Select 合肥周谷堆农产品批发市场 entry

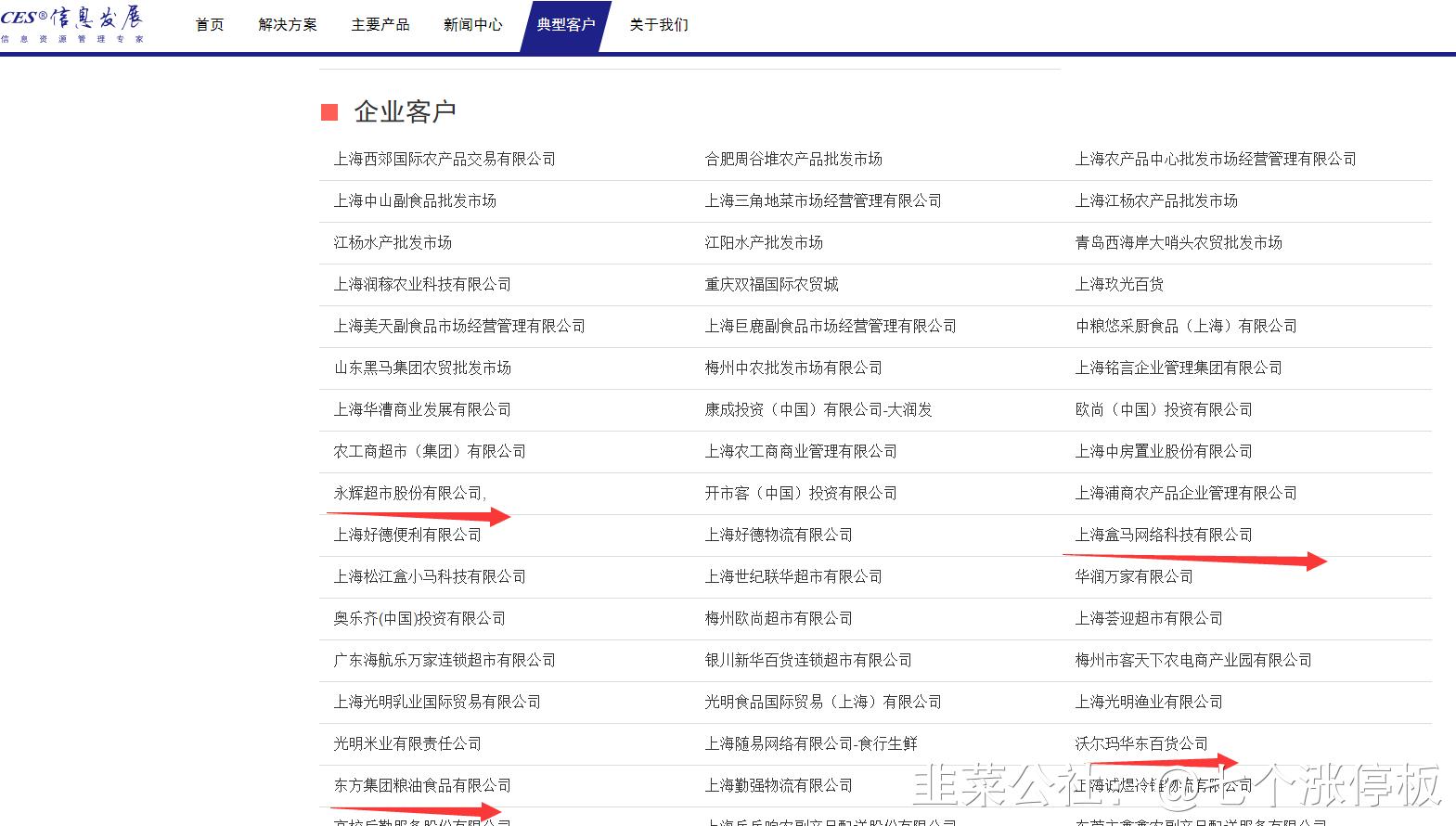click(793, 160)
